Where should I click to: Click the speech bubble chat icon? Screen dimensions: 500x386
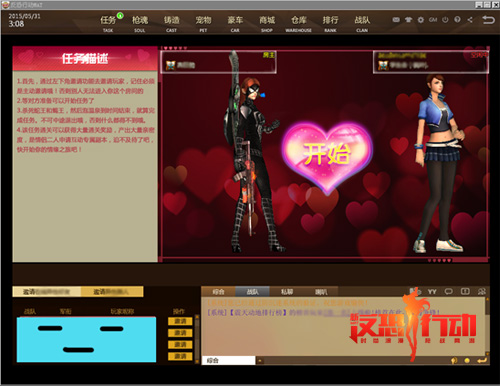pyautogui.click(x=449, y=292)
